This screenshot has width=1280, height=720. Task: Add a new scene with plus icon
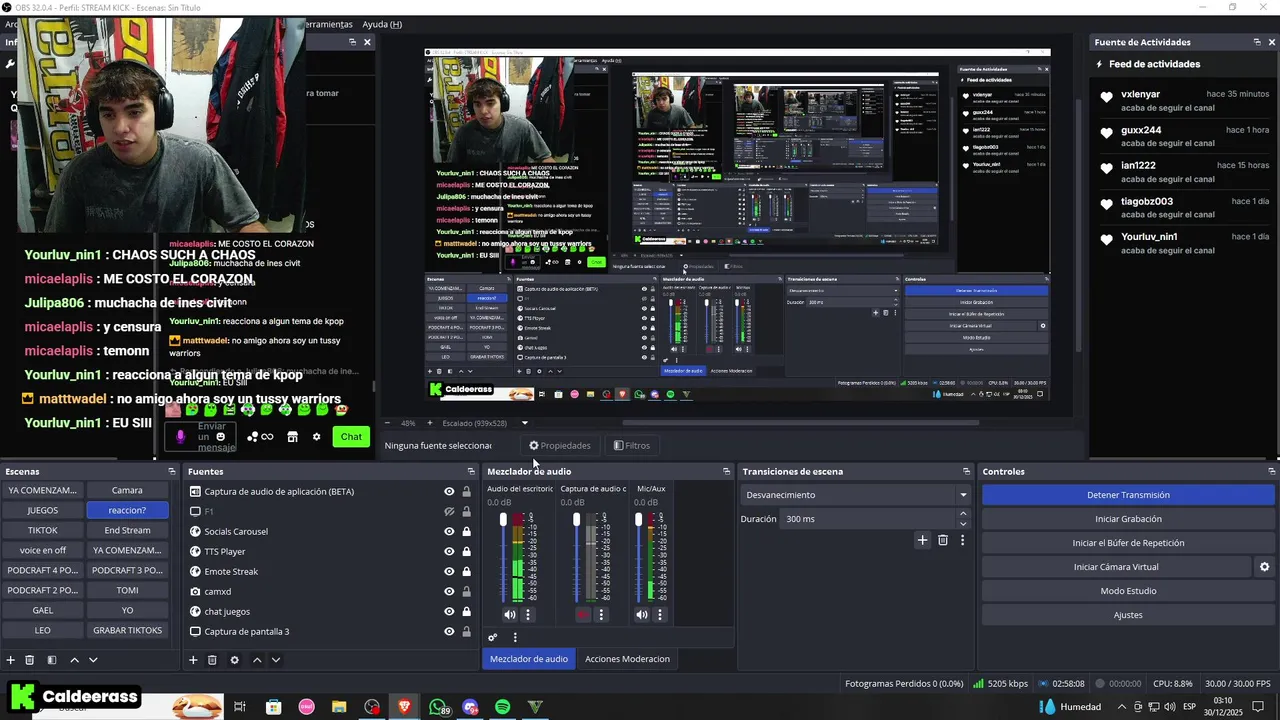point(11,660)
